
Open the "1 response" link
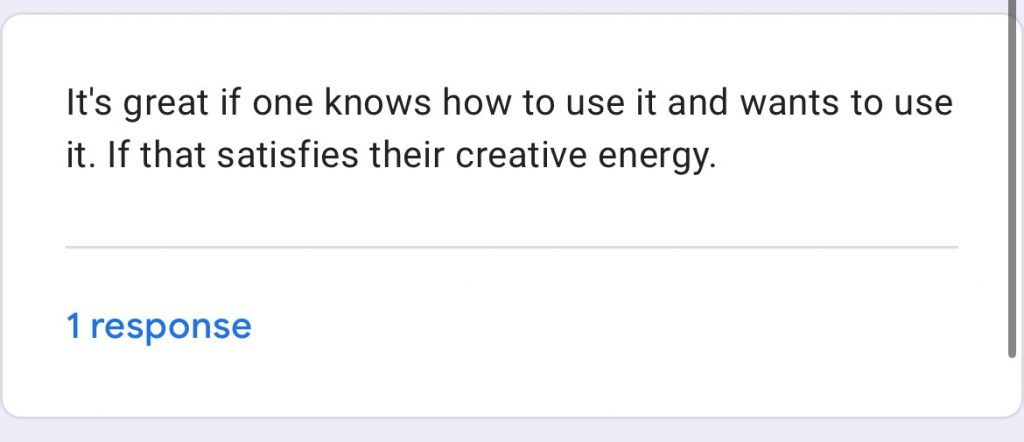(159, 326)
